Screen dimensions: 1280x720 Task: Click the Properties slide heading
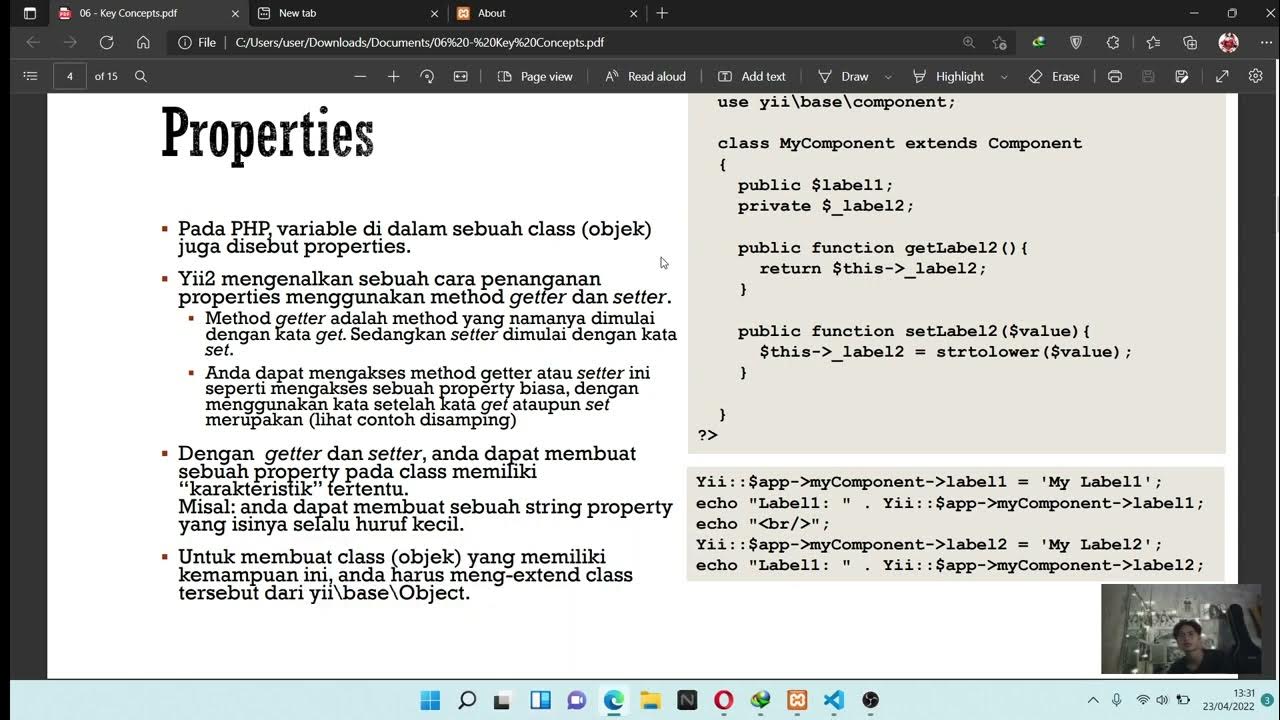coord(267,134)
